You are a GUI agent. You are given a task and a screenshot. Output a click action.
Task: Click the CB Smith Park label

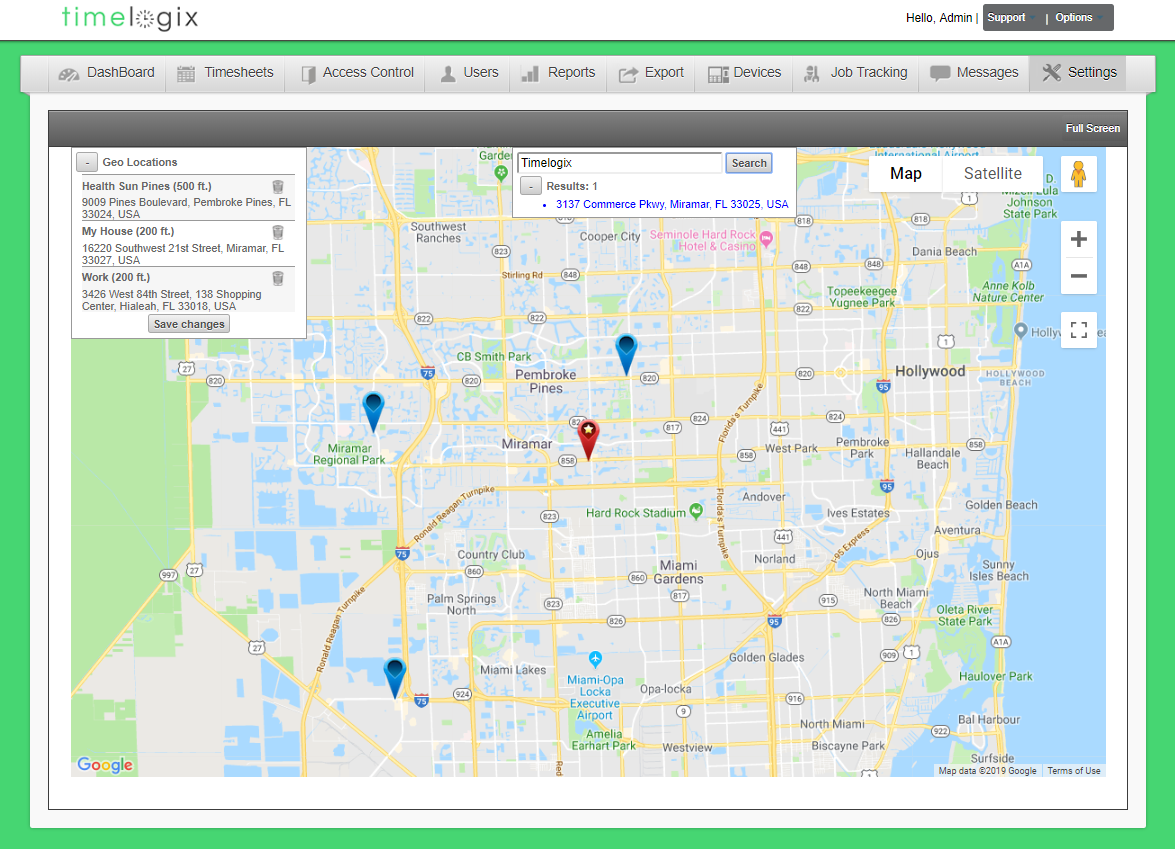494,357
